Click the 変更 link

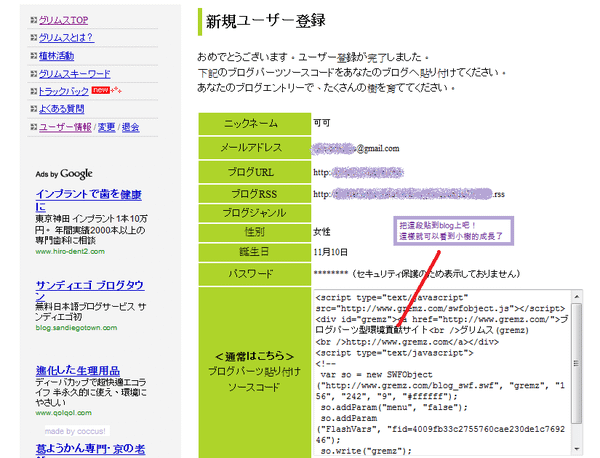coord(106,127)
